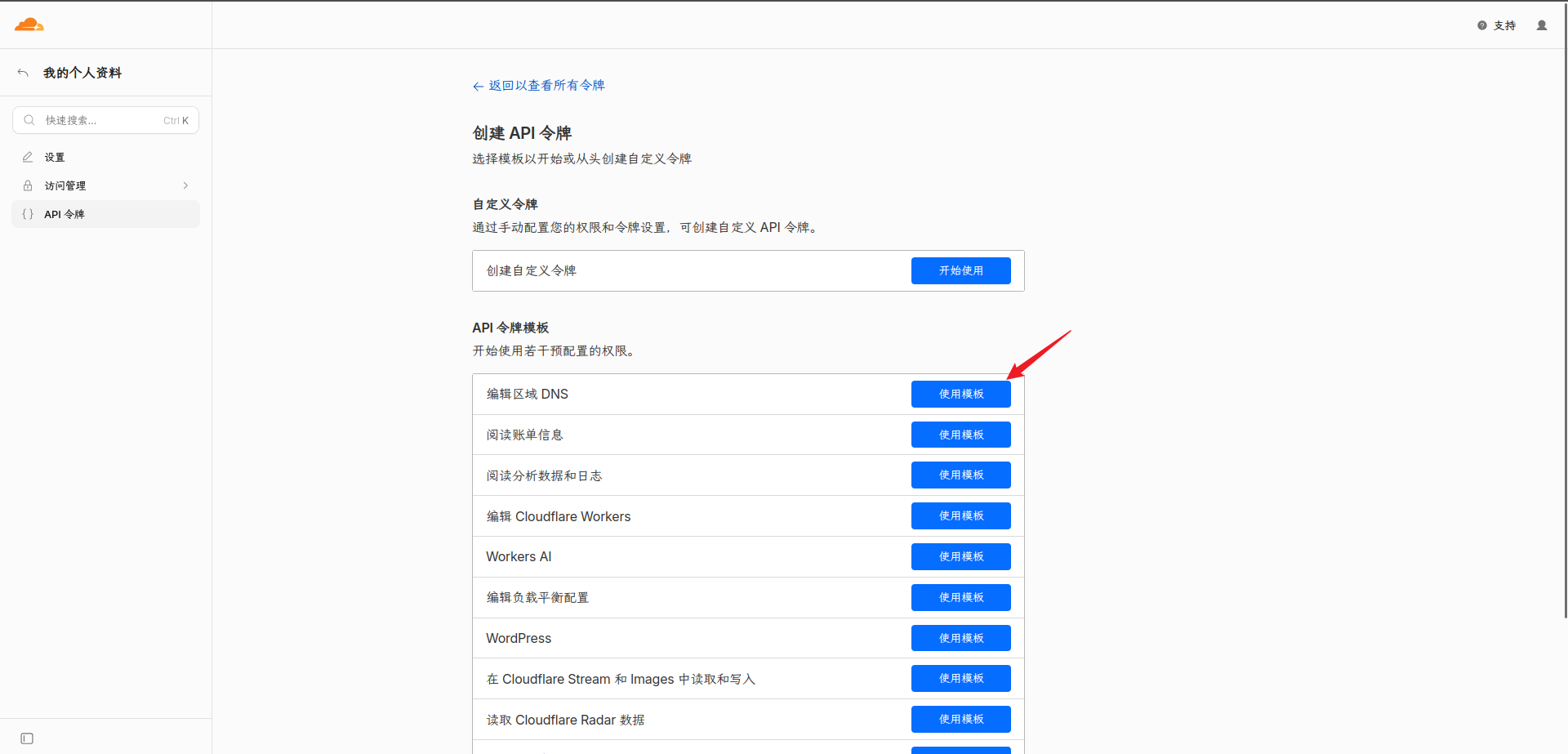Use template for 编辑负载平衡配置
Viewport: 1568px width, 754px height.
pos(960,597)
